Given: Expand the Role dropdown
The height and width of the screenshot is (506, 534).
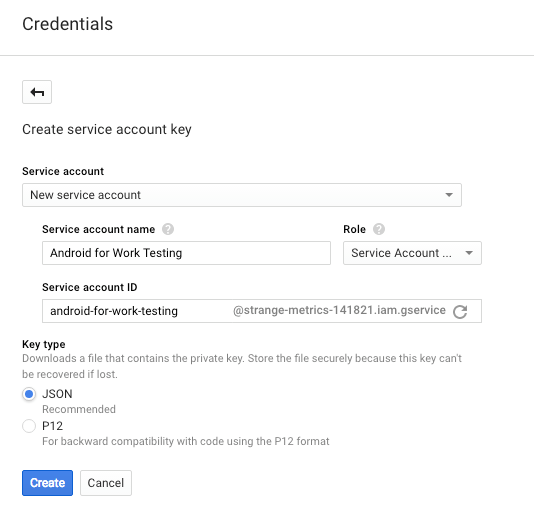Looking at the screenshot, I should tap(412, 253).
